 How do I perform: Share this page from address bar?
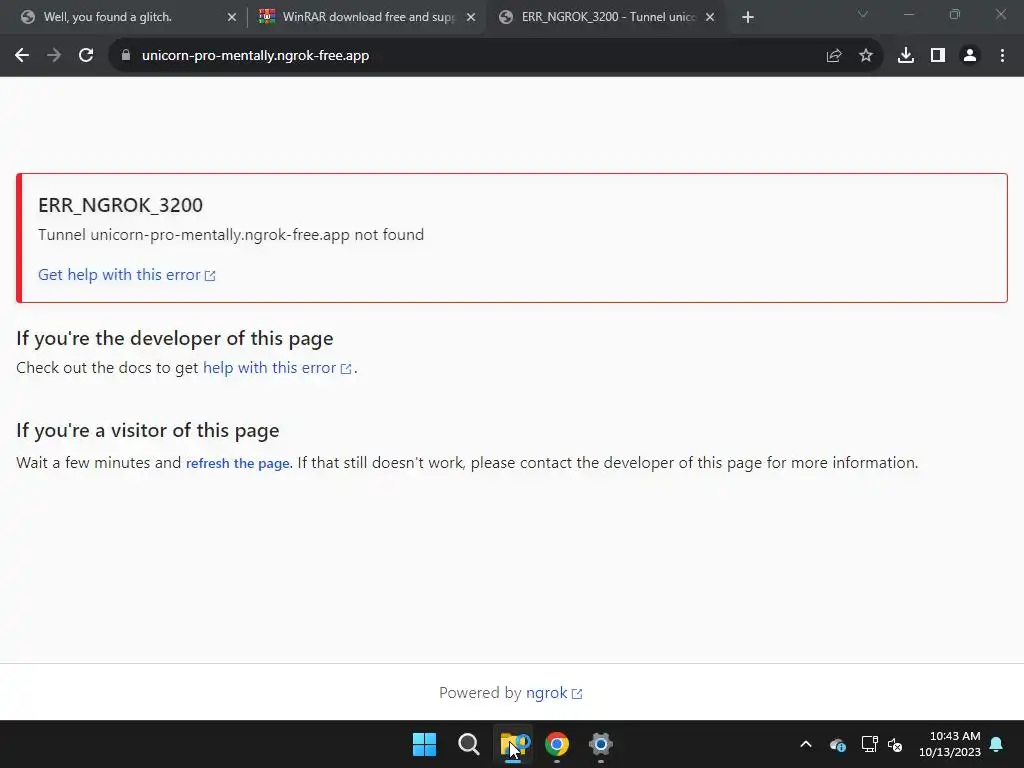(x=834, y=56)
